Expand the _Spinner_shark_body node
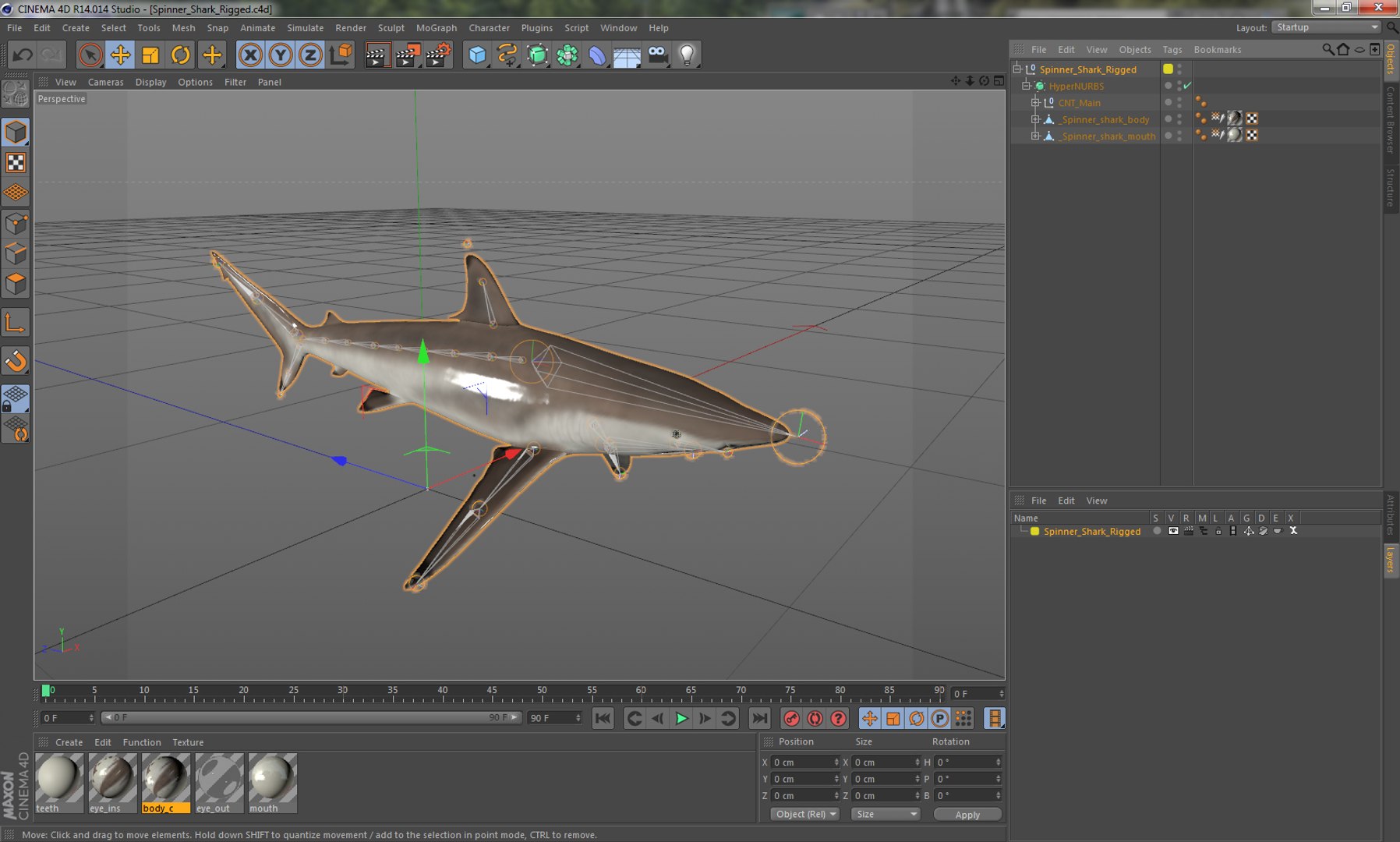The width and height of the screenshot is (1400, 842). [1036, 119]
